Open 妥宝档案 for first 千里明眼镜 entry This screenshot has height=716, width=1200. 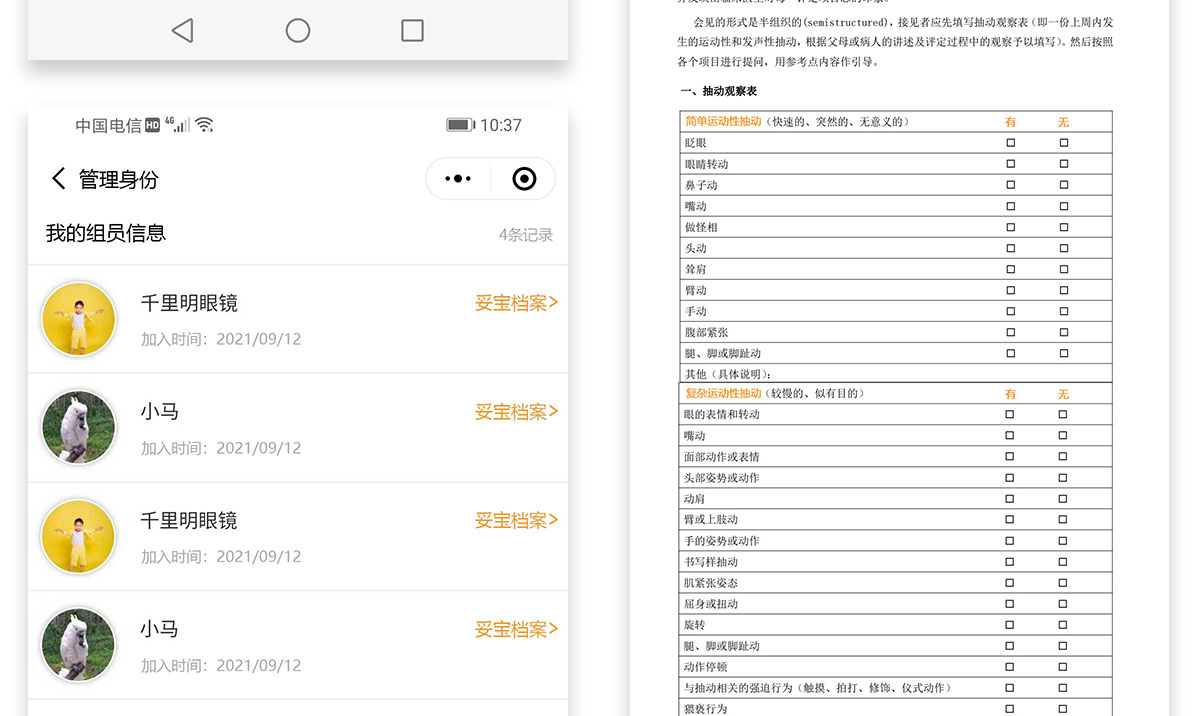tap(516, 303)
